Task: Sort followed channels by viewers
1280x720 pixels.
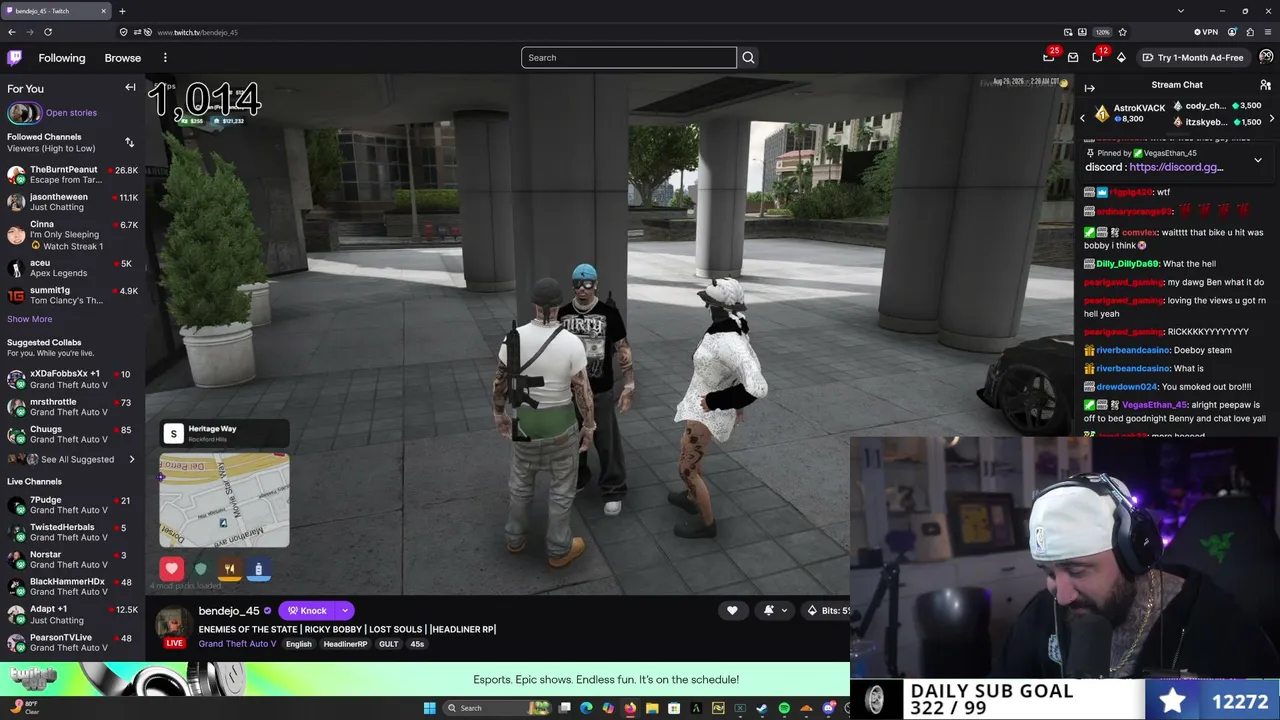Action: (129, 143)
